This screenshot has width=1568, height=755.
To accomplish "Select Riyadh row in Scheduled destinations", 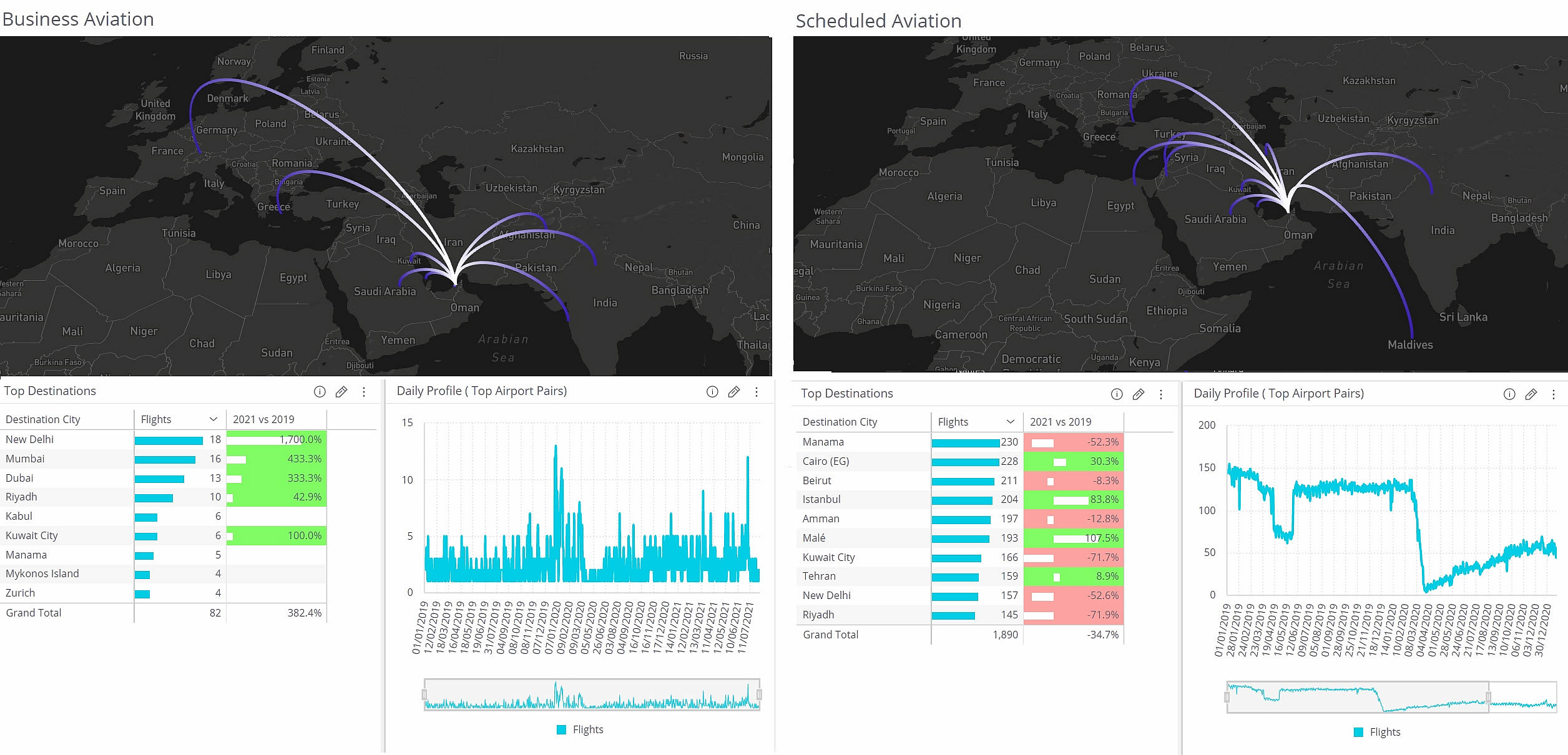I will click(x=961, y=615).
